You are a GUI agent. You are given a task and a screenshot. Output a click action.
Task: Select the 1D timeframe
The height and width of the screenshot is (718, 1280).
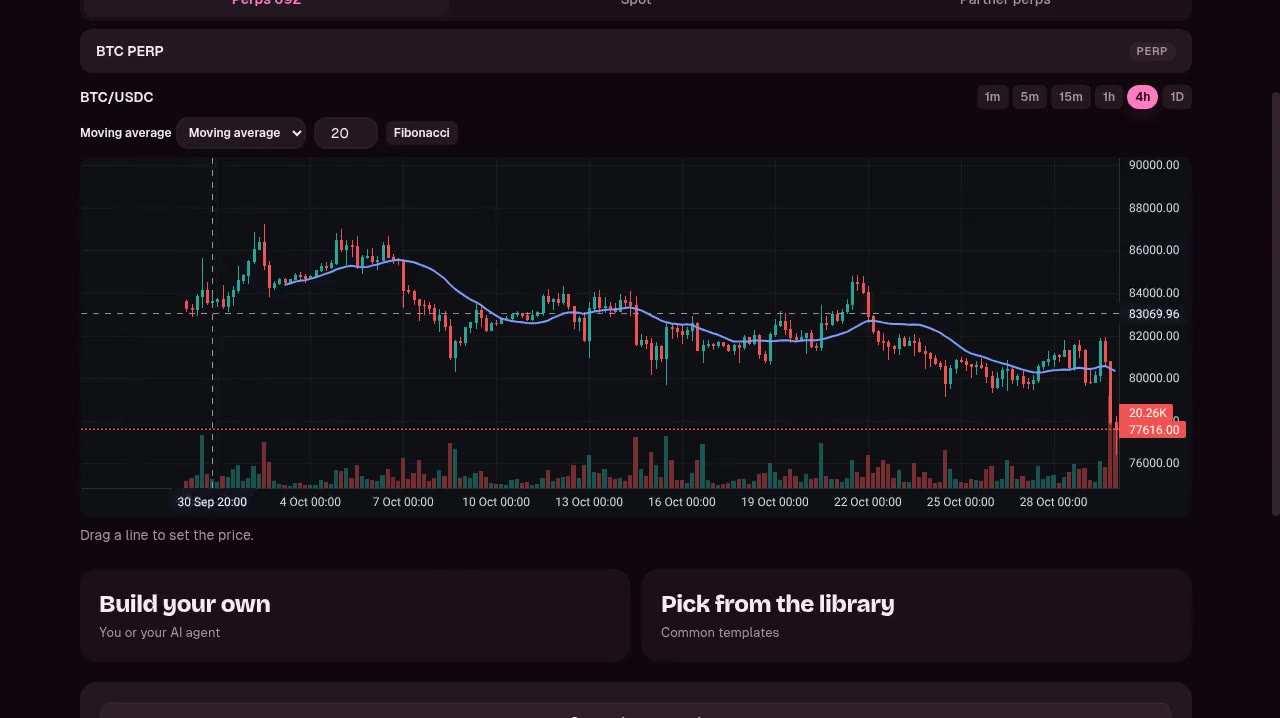[x=1177, y=97]
